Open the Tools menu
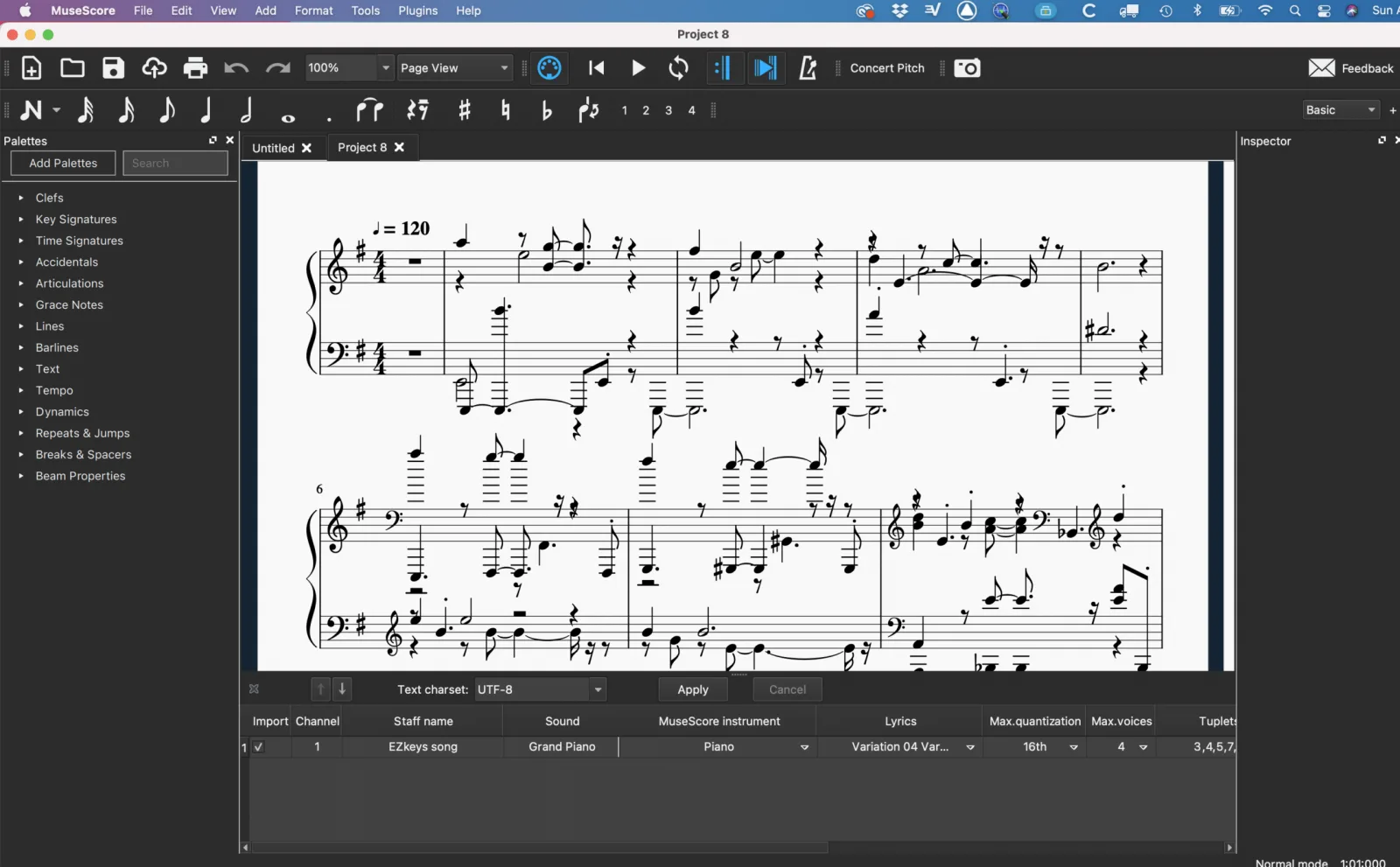The height and width of the screenshot is (867, 1400). 366,10
